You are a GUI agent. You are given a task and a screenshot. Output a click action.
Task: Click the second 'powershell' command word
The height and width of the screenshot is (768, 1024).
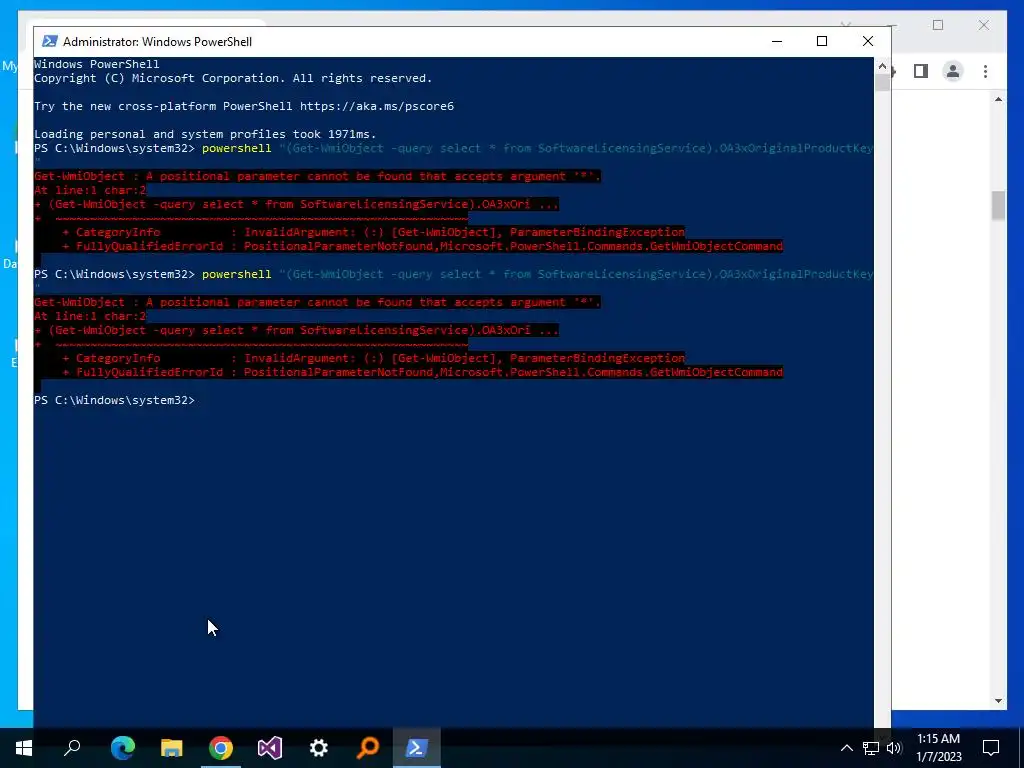tap(236, 274)
